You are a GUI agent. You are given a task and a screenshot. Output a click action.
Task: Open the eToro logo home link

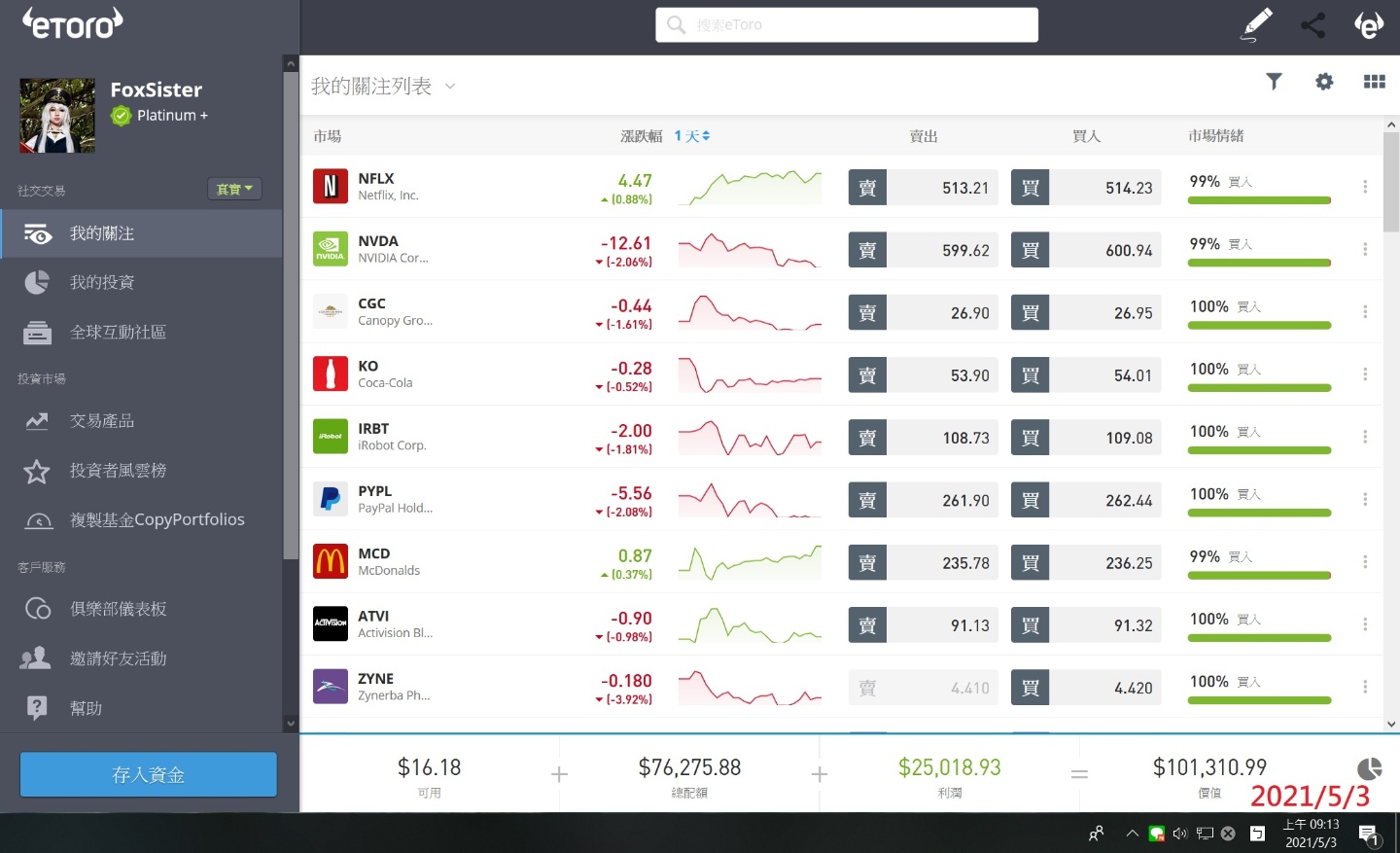click(73, 23)
